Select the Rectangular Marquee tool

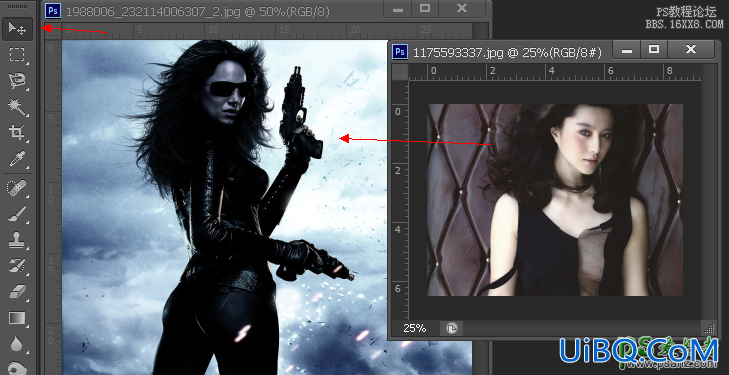[18, 55]
